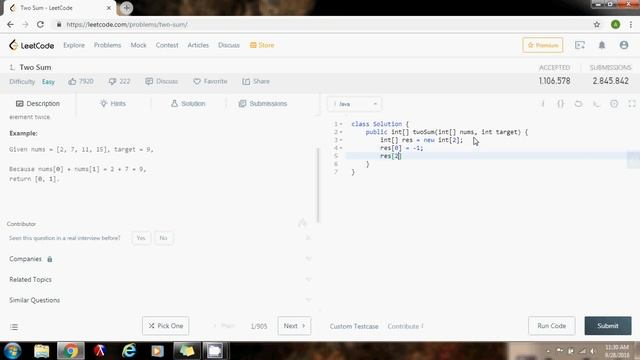Open the Chrome profile avatar
The width and height of the screenshot is (640, 360).
tap(616, 24)
